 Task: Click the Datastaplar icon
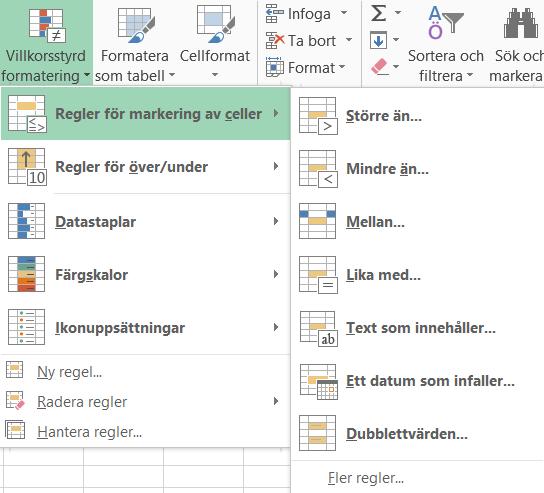[26, 221]
